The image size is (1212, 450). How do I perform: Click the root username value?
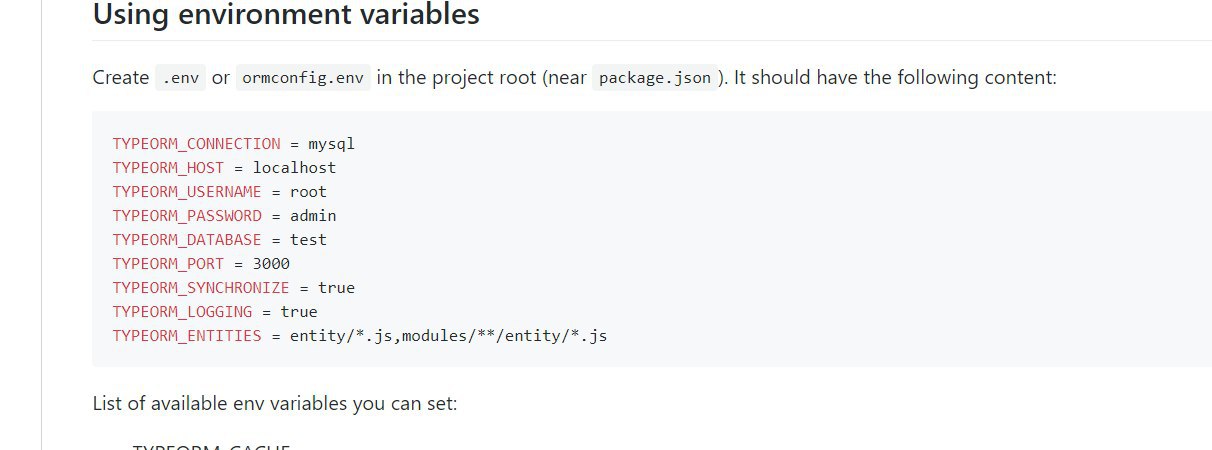pyautogui.click(x=308, y=192)
